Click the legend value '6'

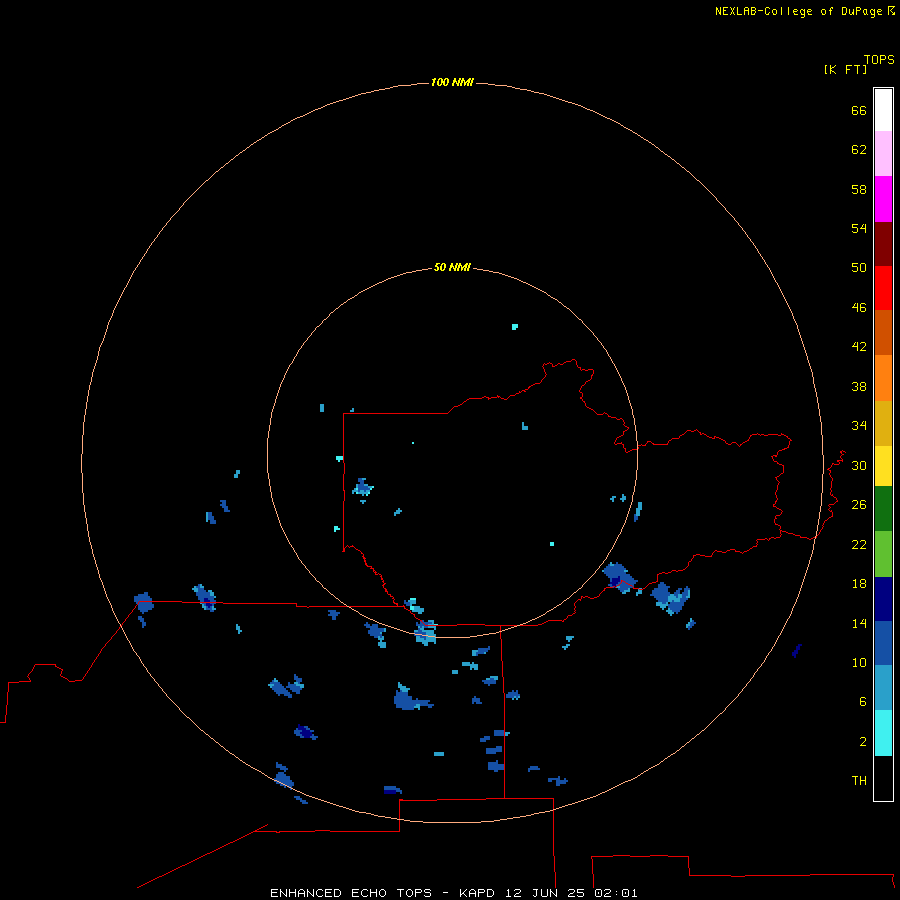click(863, 702)
